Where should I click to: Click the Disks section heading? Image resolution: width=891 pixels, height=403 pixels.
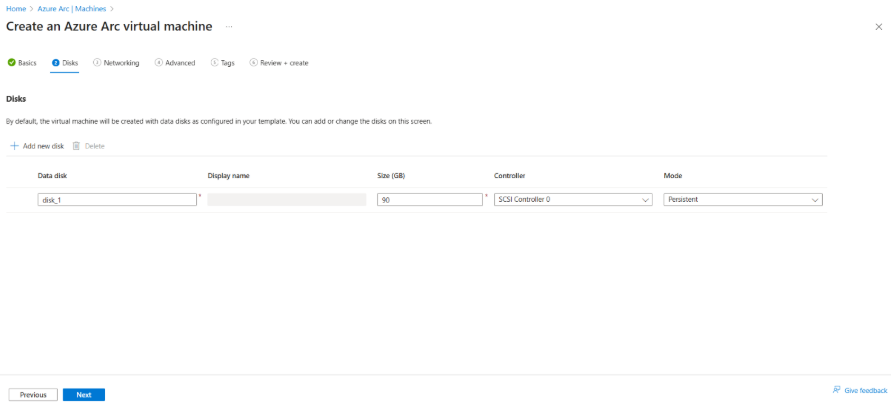(x=16, y=99)
